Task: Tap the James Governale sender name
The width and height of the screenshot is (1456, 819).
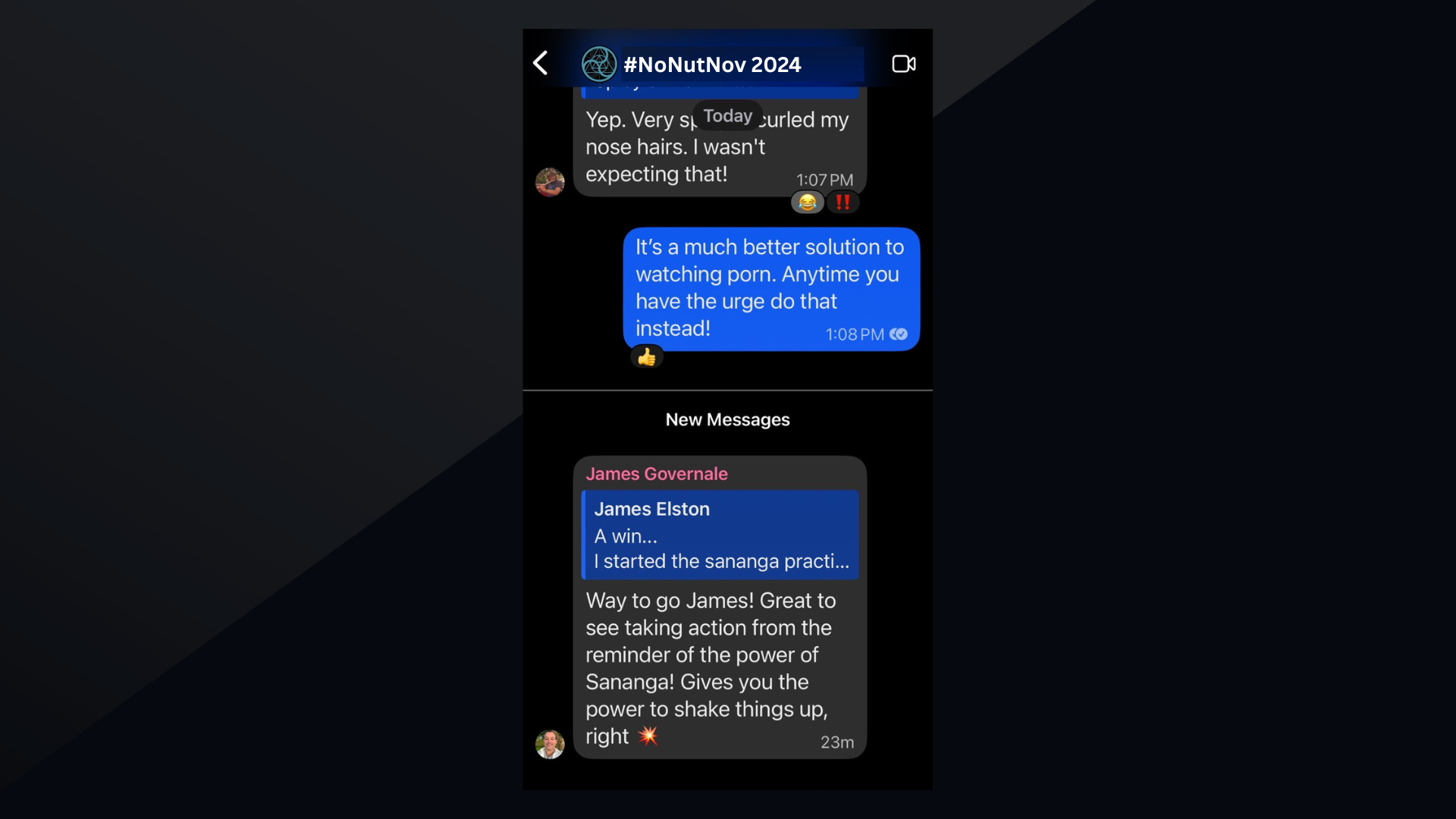Action: point(656,474)
